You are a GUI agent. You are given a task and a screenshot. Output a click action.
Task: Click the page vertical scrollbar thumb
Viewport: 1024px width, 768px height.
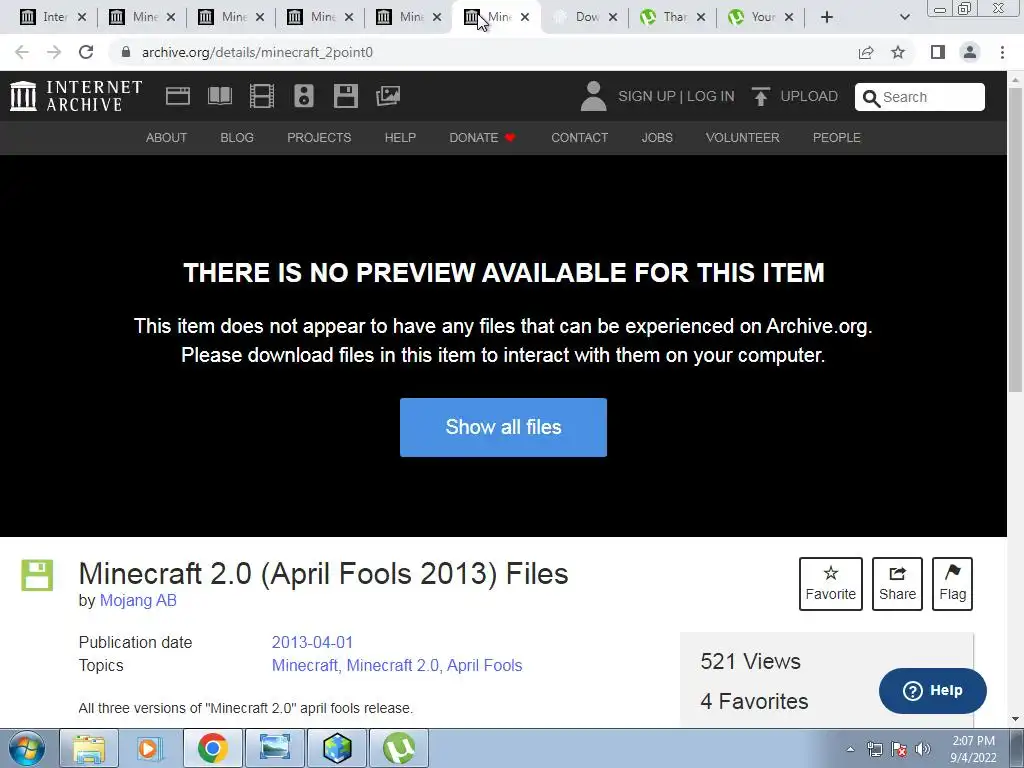[1016, 238]
